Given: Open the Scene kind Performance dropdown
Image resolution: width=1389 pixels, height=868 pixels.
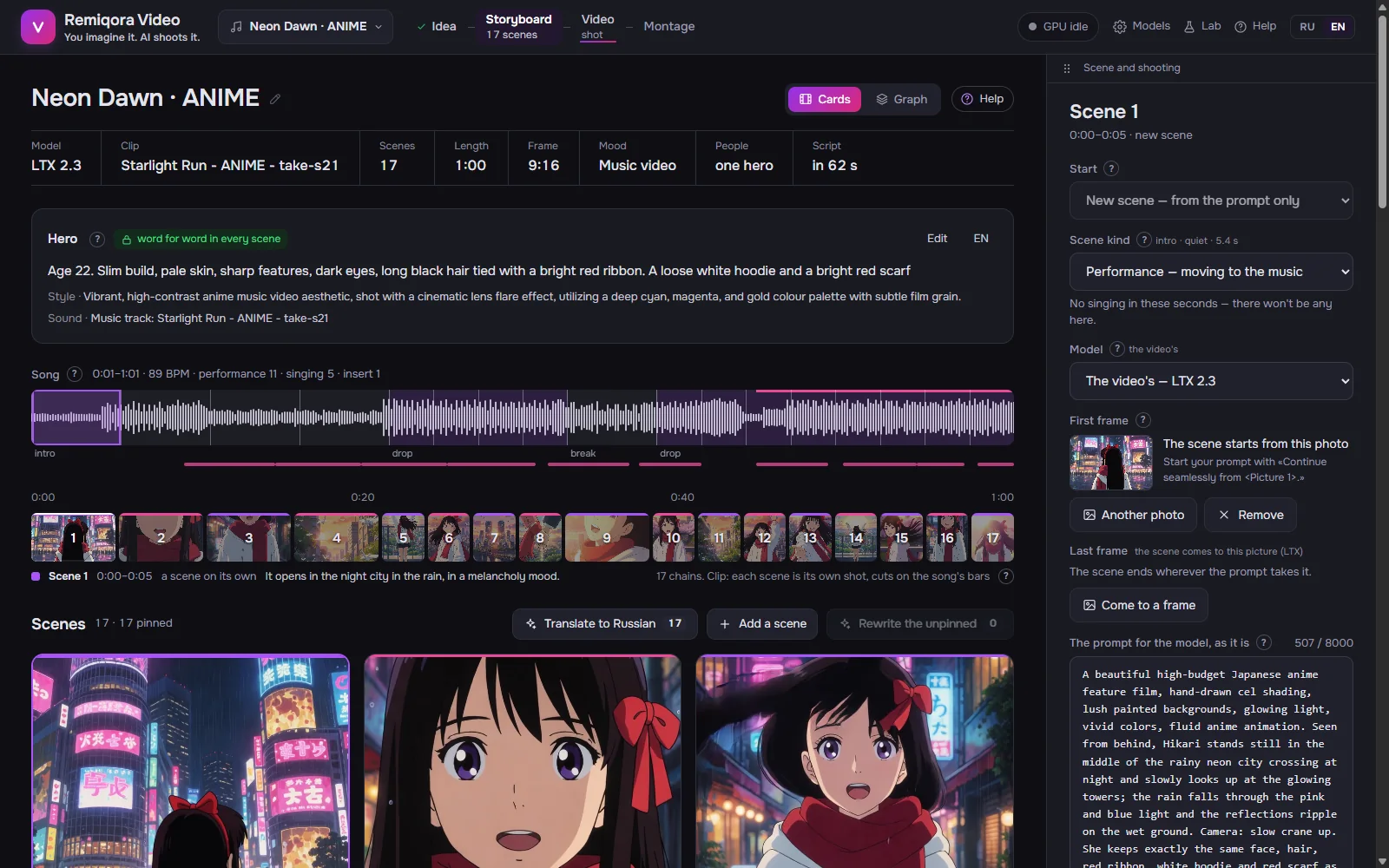Looking at the screenshot, I should point(1211,272).
